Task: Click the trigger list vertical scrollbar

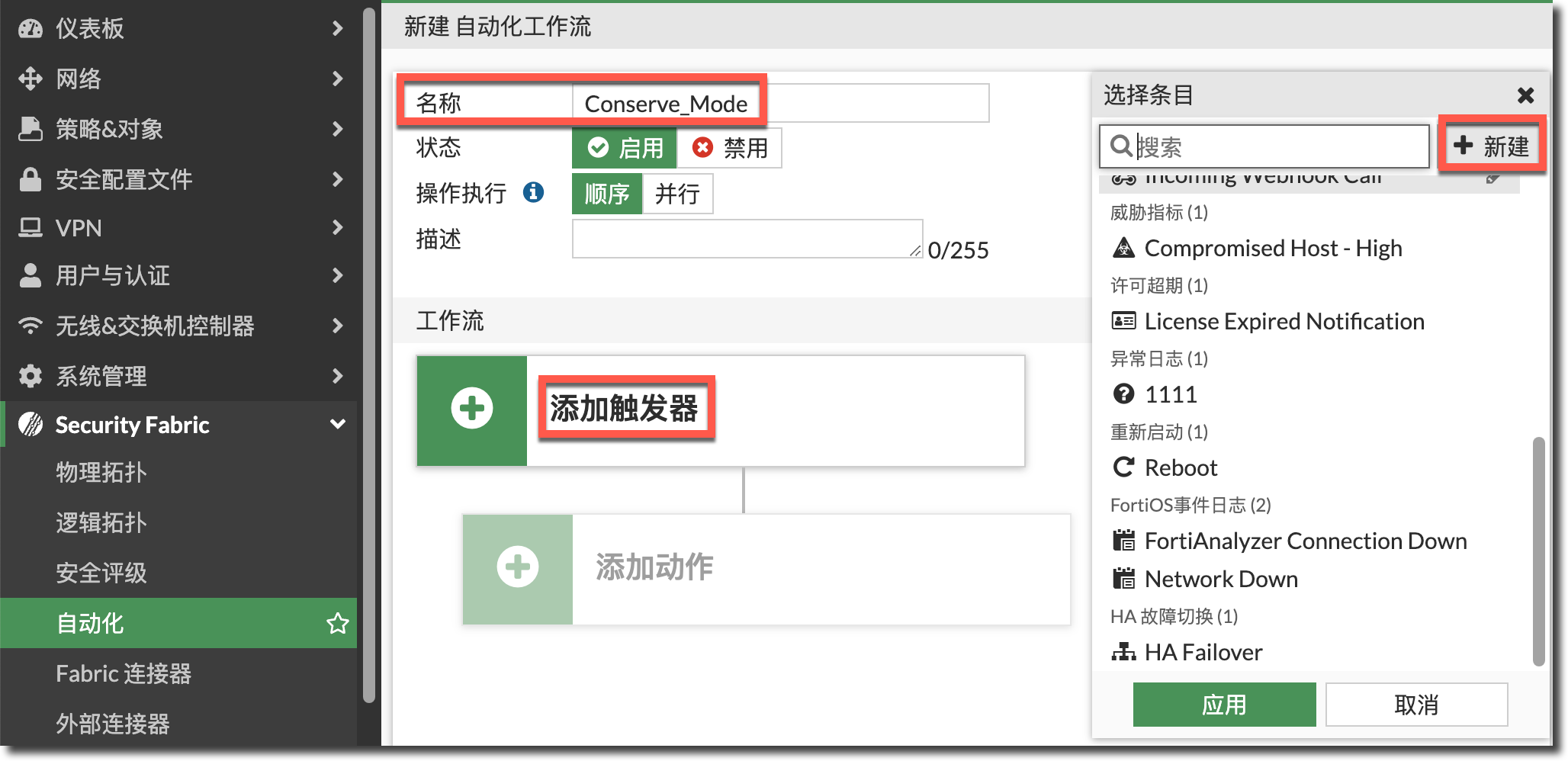Action: tap(1538, 549)
